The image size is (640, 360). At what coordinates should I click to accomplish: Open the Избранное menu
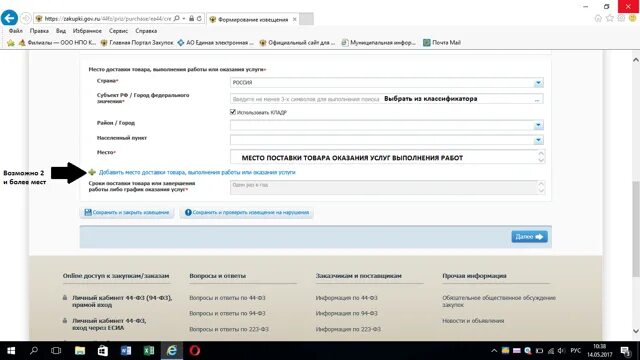click(x=87, y=31)
